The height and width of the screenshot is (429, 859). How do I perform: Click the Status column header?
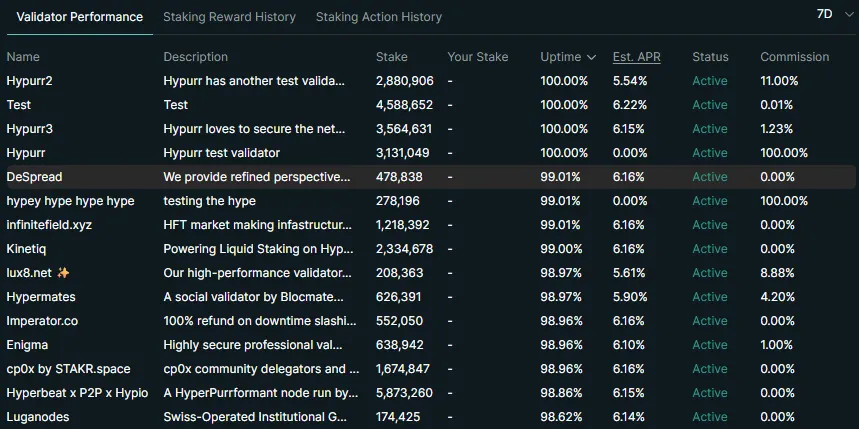710,57
